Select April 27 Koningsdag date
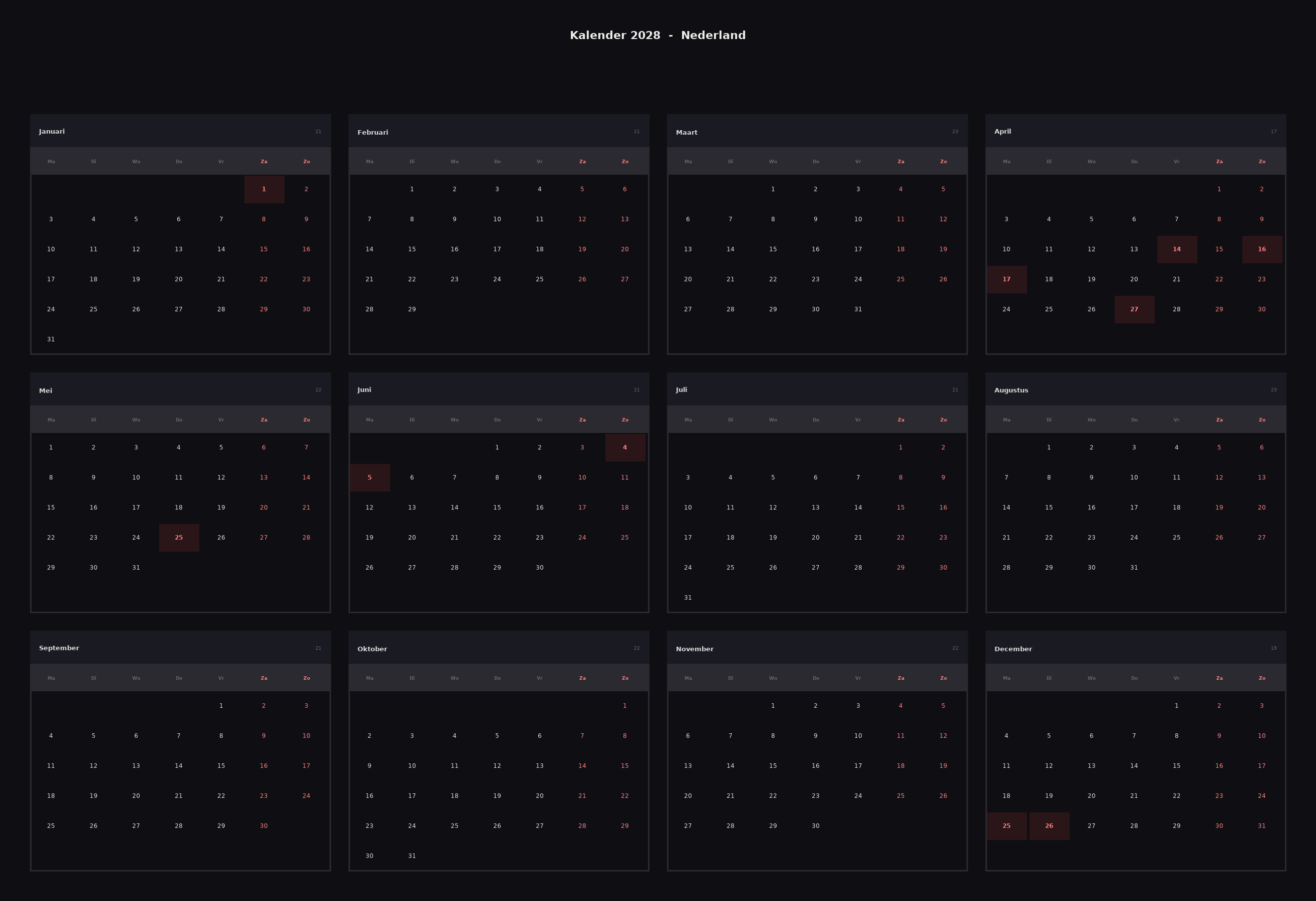The height and width of the screenshot is (901, 1316). pos(1134,309)
